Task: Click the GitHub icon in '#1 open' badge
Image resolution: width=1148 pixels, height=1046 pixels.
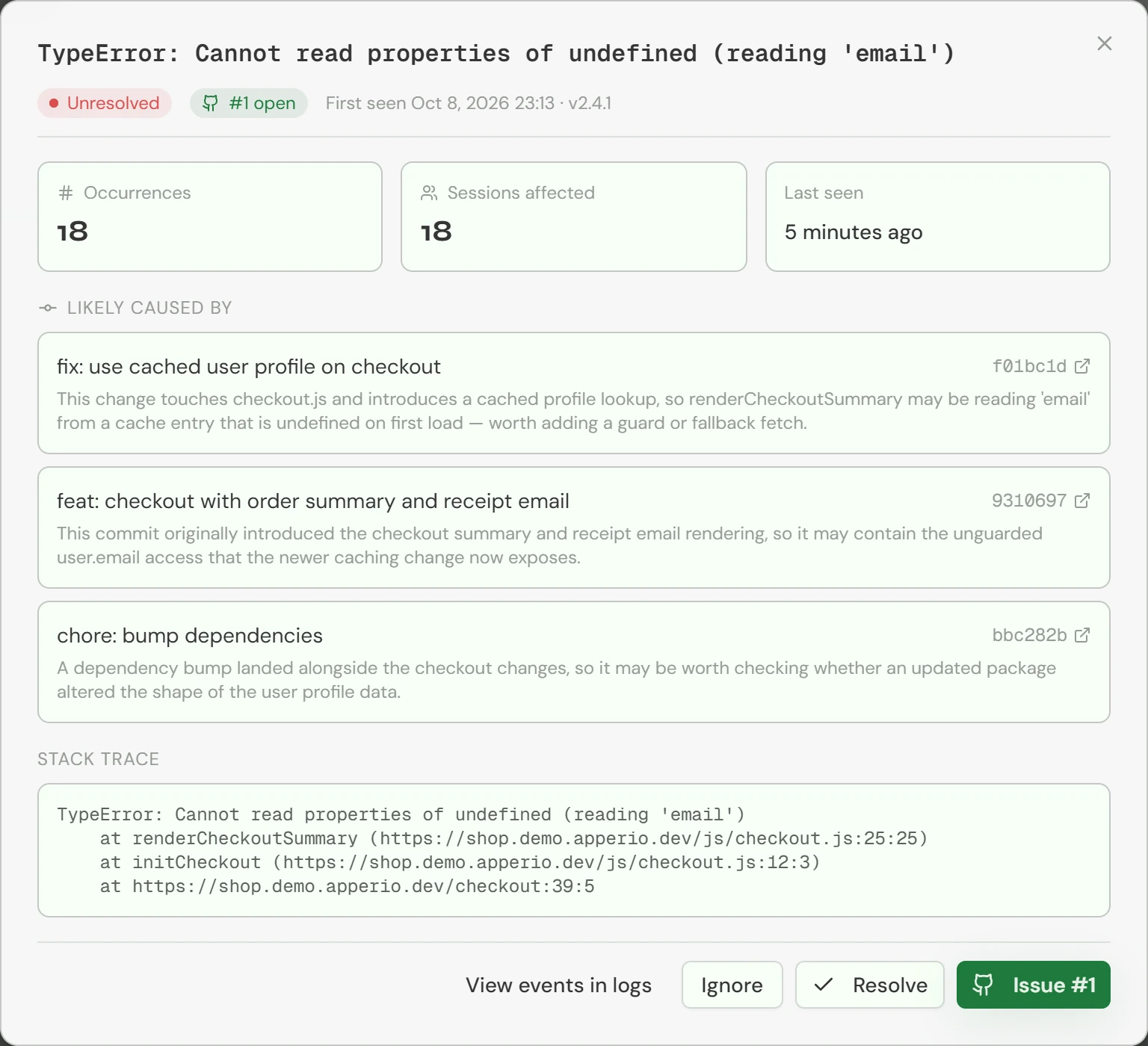Action: (211, 103)
